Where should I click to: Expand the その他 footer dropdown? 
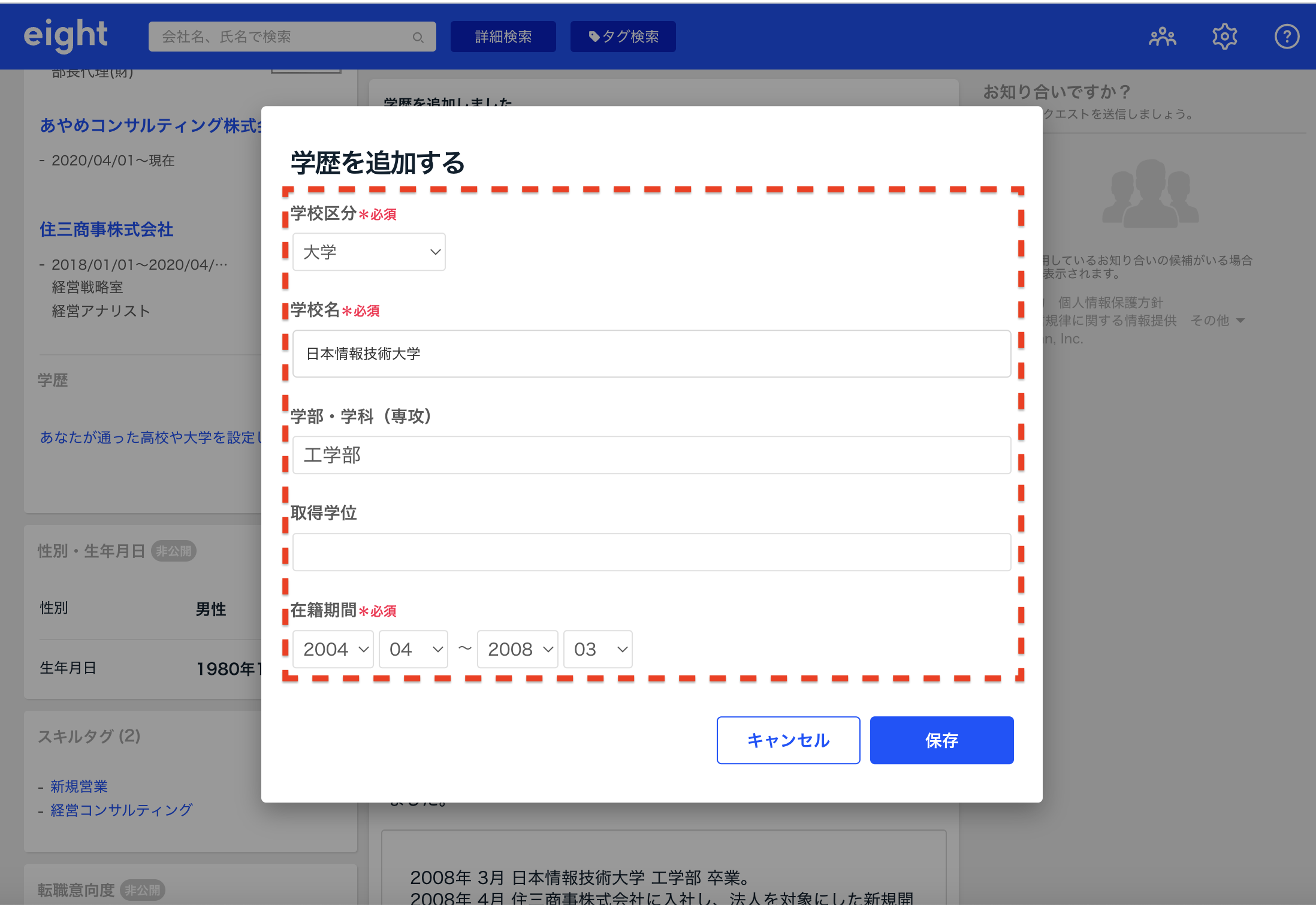coord(1218,321)
